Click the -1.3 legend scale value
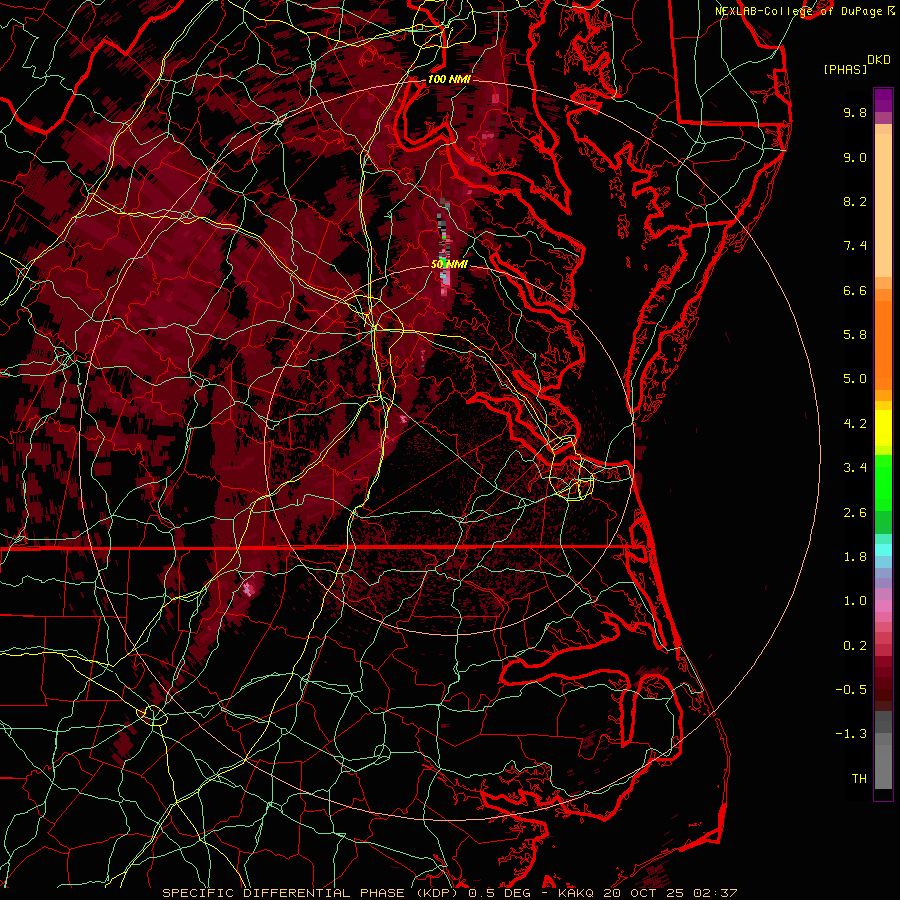 (x=851, y=734)
